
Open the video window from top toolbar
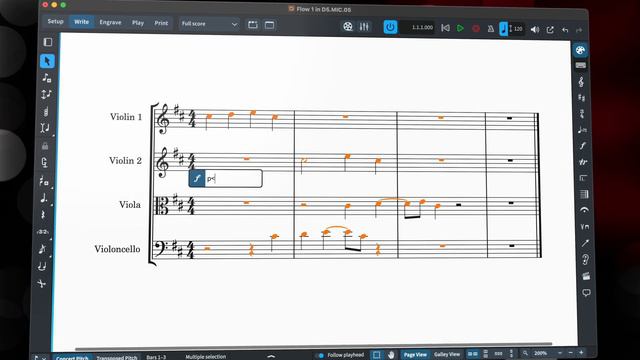pyautogui.click(x=348, y=27)
